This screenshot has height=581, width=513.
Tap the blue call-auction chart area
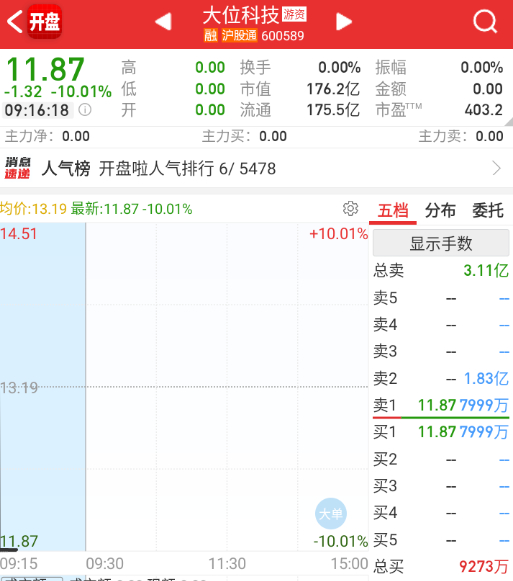[x=43, y=387]
